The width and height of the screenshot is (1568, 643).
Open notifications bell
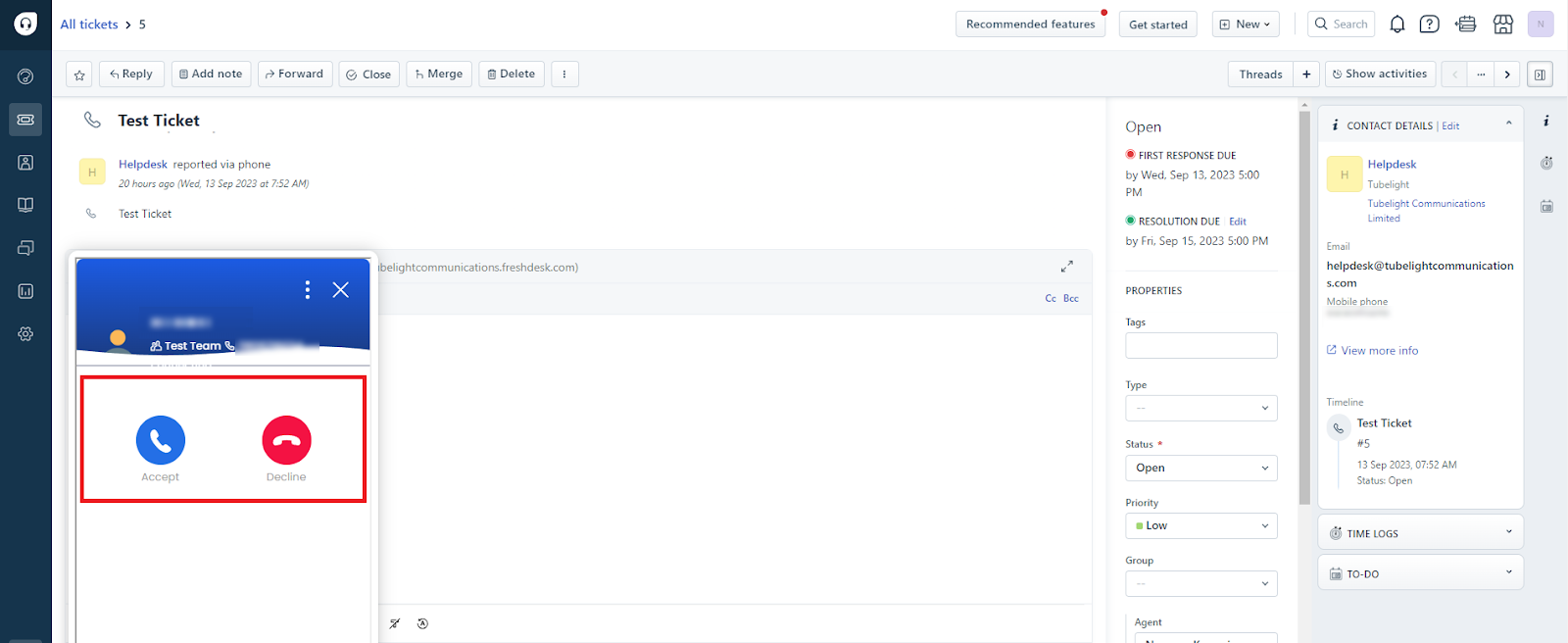tap(1397, 25)
